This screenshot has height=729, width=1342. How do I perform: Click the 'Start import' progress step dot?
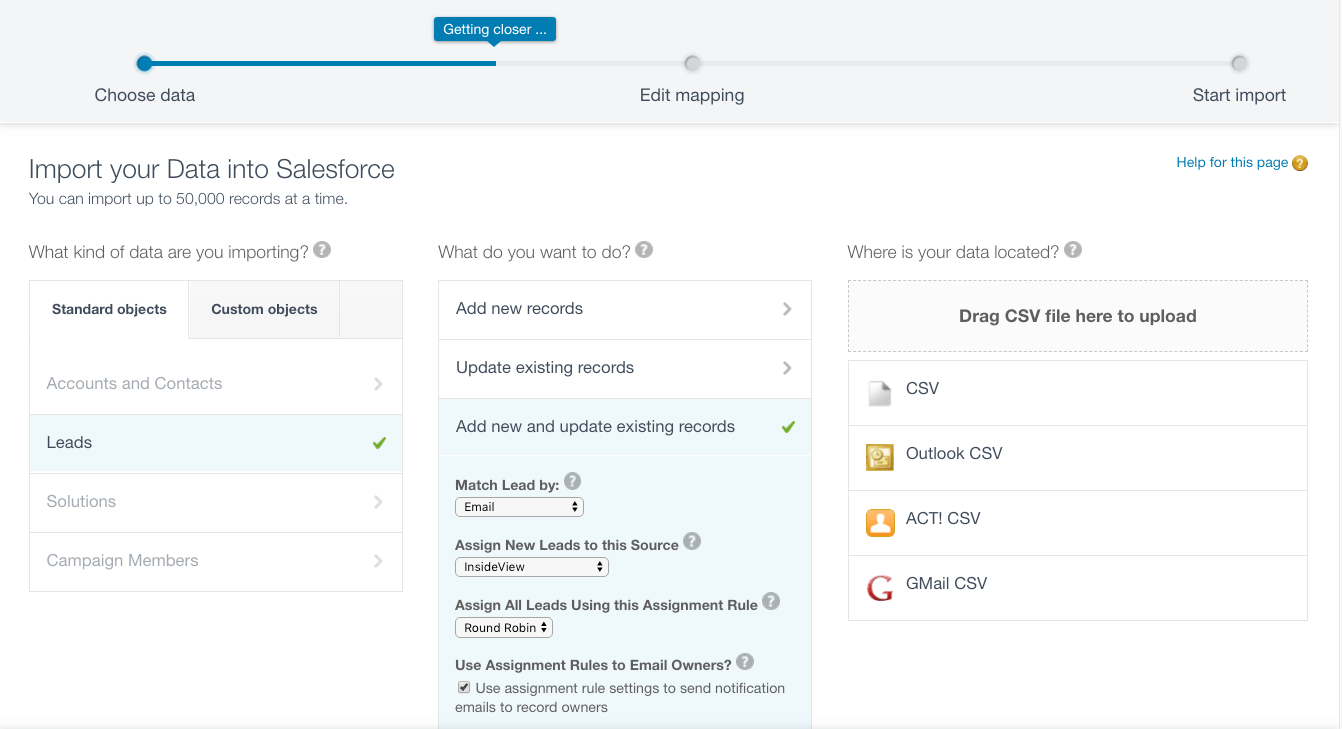tap(1239, 63)
